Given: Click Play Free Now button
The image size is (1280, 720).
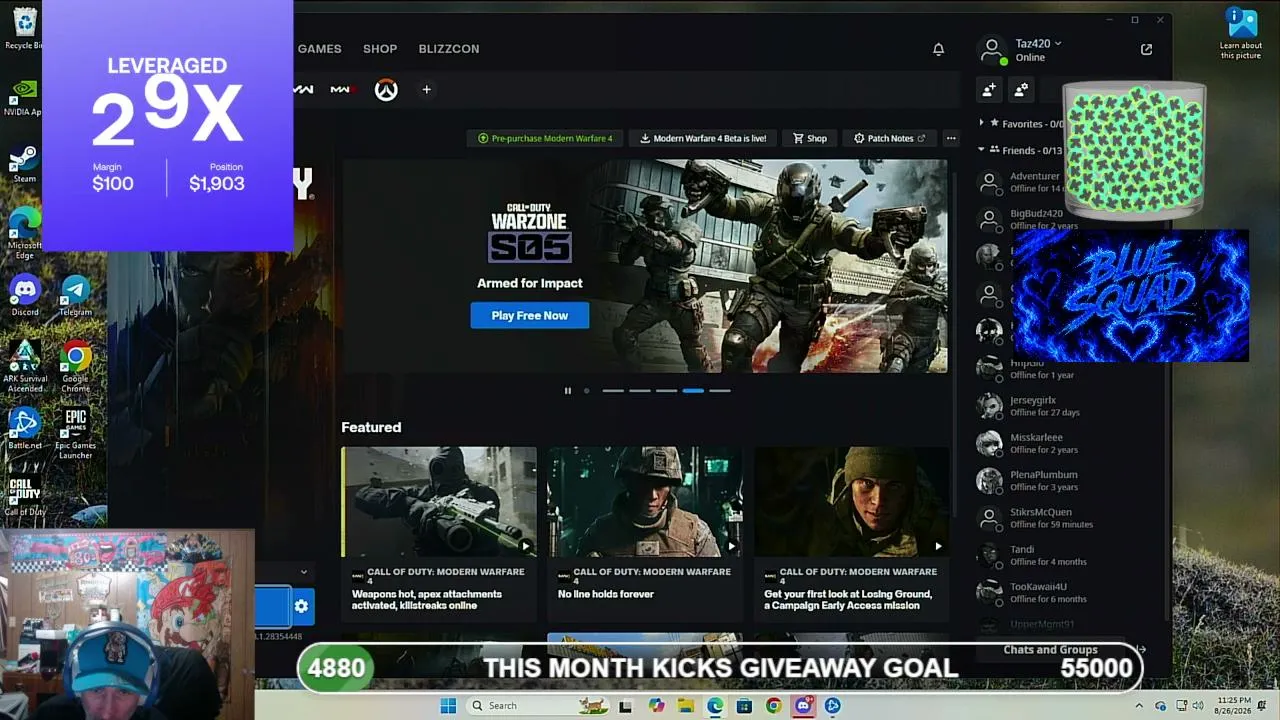Looking at the screenshot, I should coord(530,316).
